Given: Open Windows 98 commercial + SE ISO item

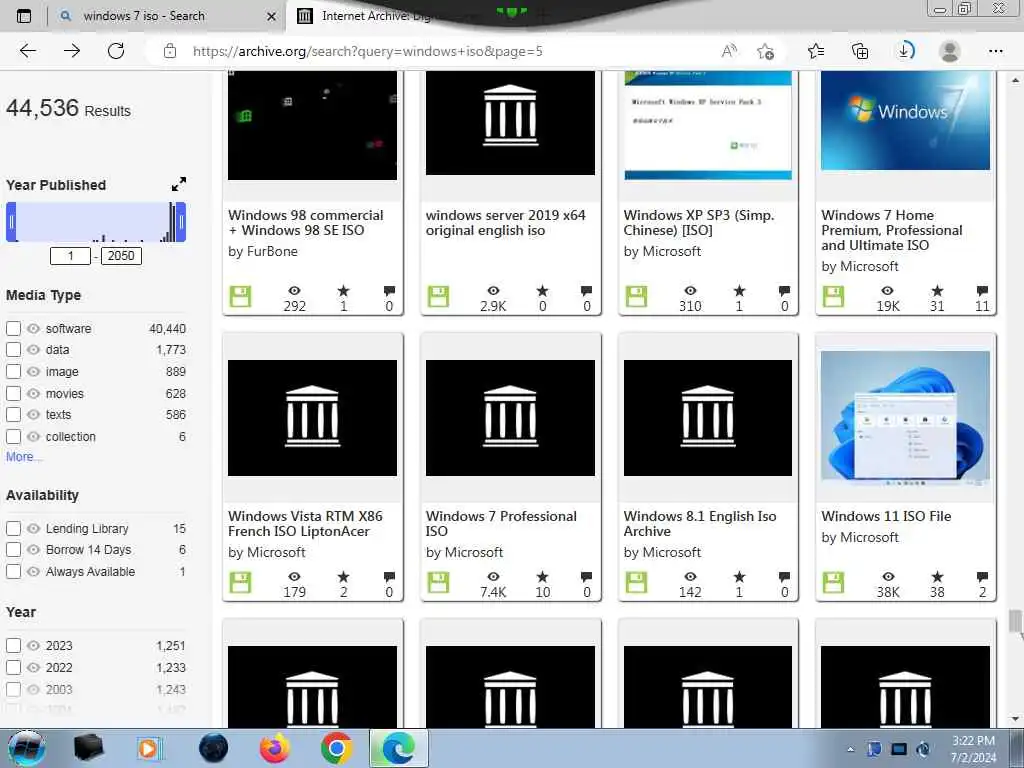Looking at the screenshot, I should 306,223.
